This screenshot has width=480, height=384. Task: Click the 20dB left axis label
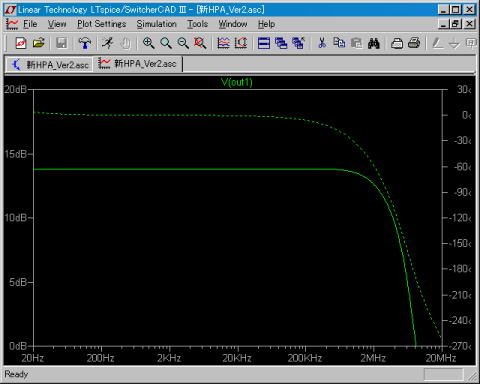(x=15, y=89)
